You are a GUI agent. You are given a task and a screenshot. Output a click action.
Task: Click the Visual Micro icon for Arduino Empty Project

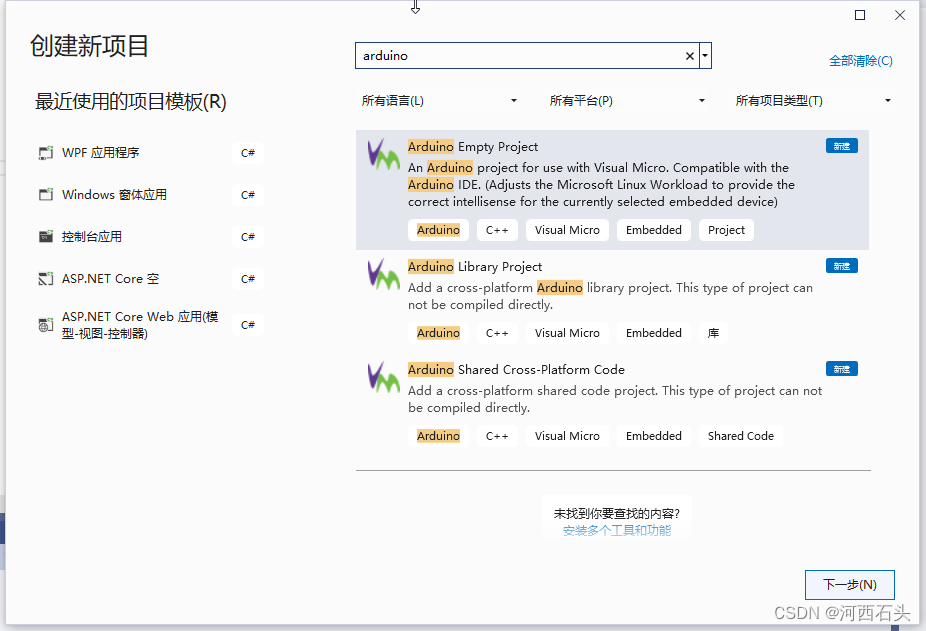pyautogui.click(x=383, y=155)
